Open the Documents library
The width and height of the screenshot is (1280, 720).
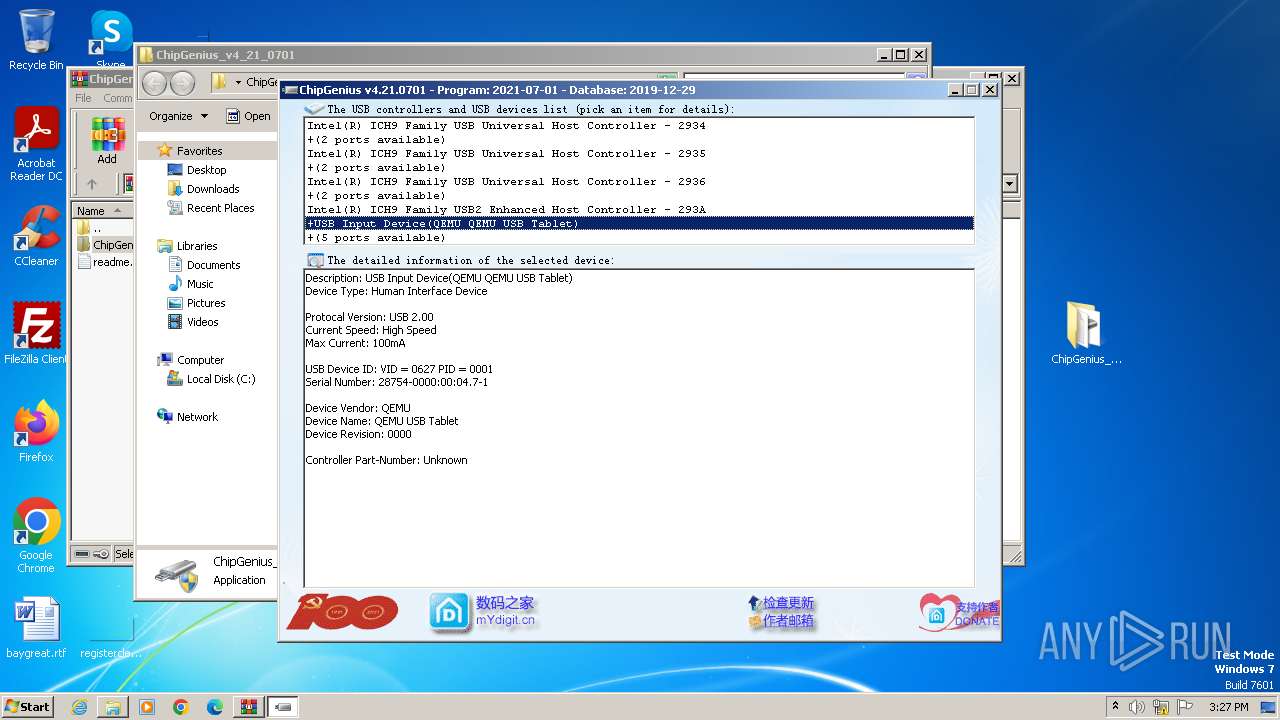203,265
